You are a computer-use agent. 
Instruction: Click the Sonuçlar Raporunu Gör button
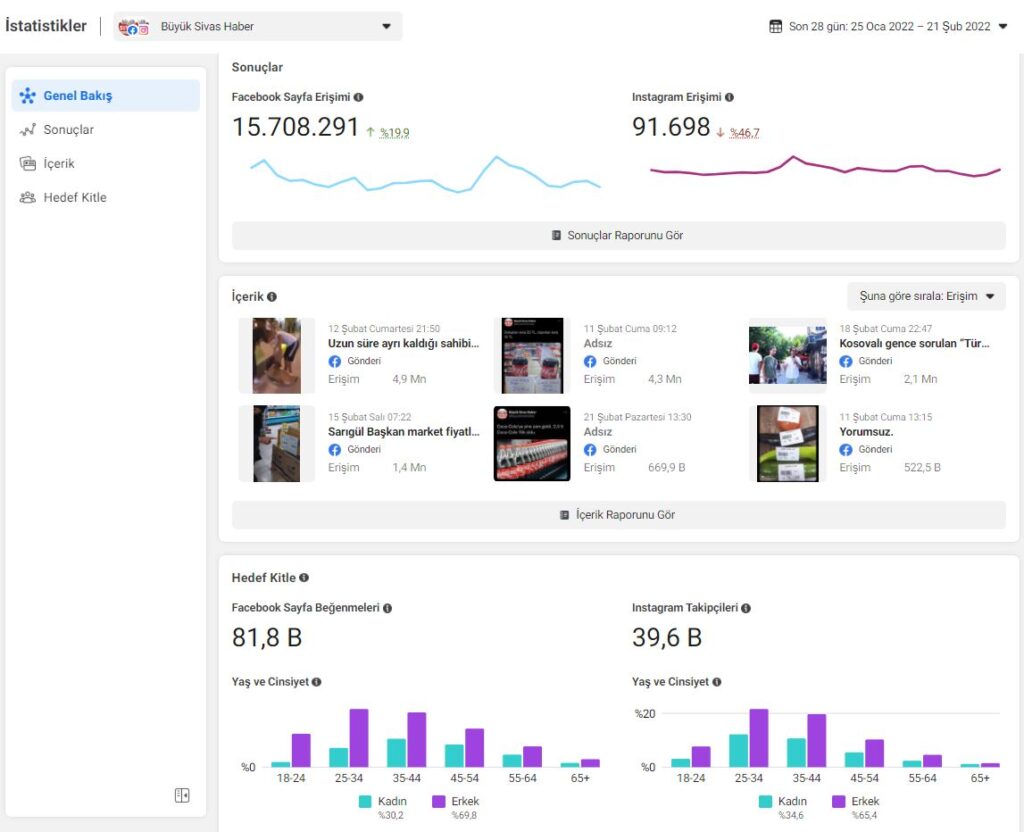[x=618, y=236]
